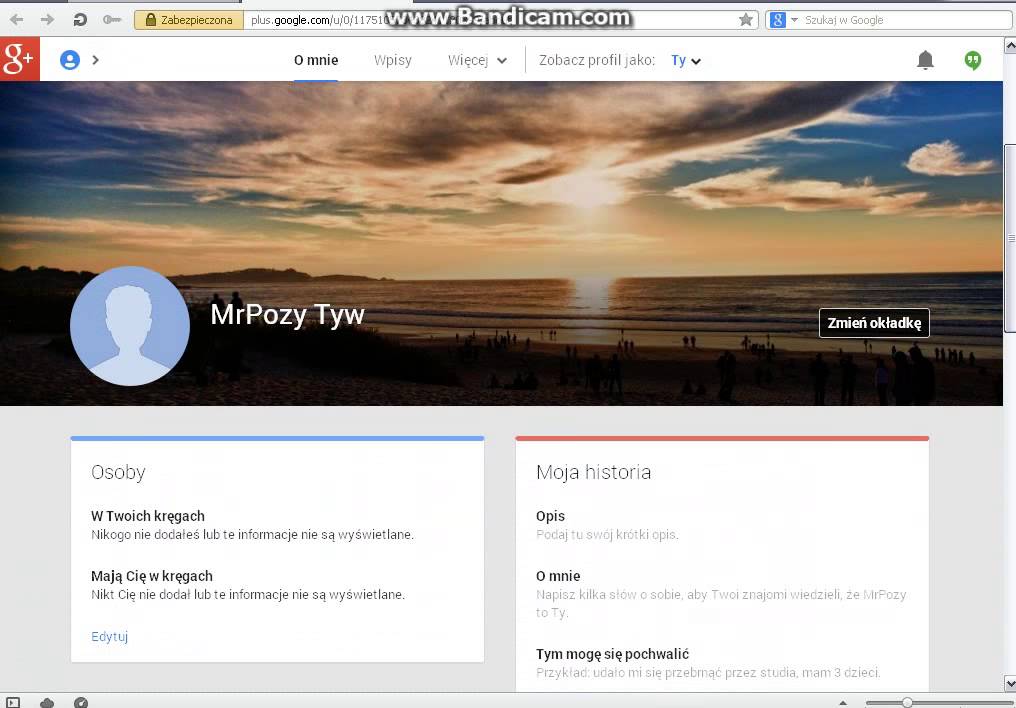Open the Google search engine selector

point(783,20)
